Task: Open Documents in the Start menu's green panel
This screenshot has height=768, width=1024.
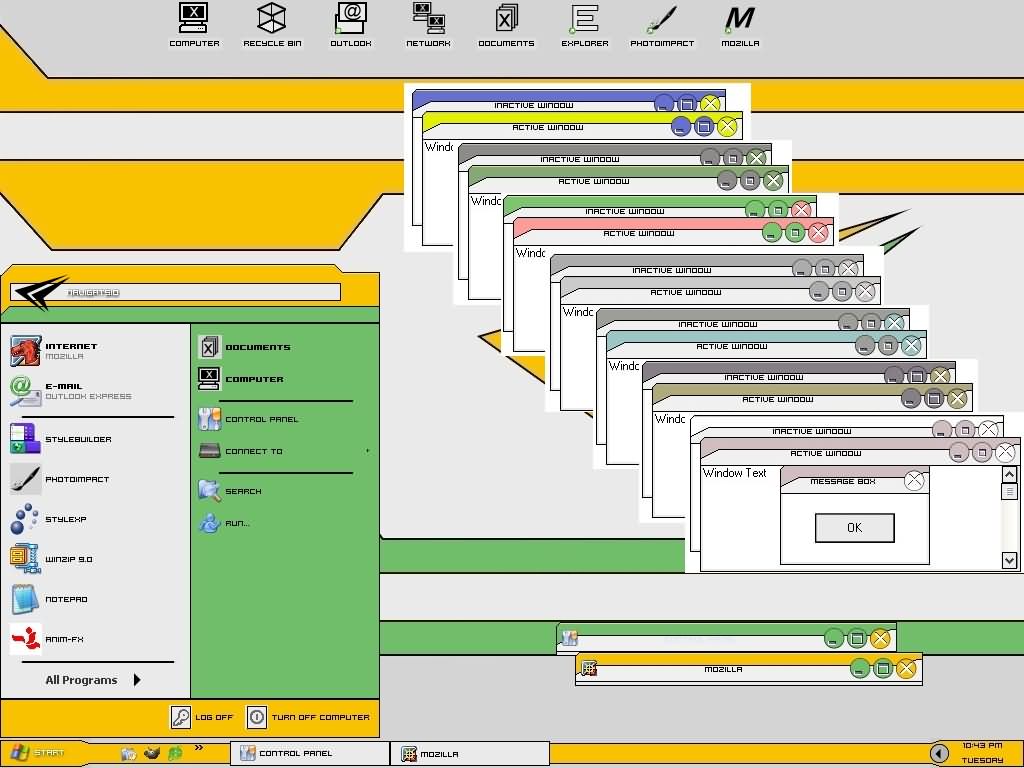Action: click(244, 347)
